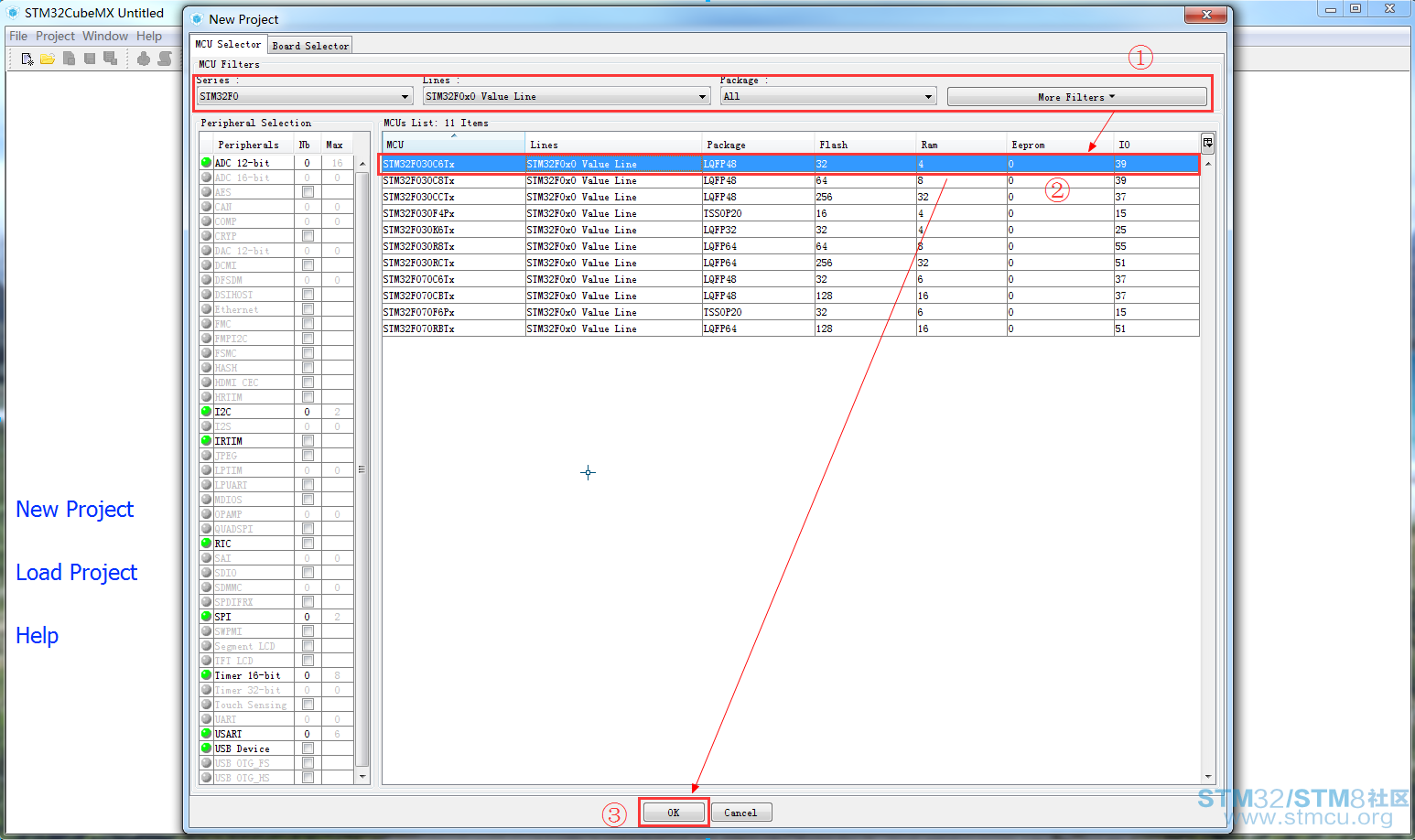This screenshot has width=1415, height=840.
Task: Click the blue Help link in main window
Action: pos(38,636)
